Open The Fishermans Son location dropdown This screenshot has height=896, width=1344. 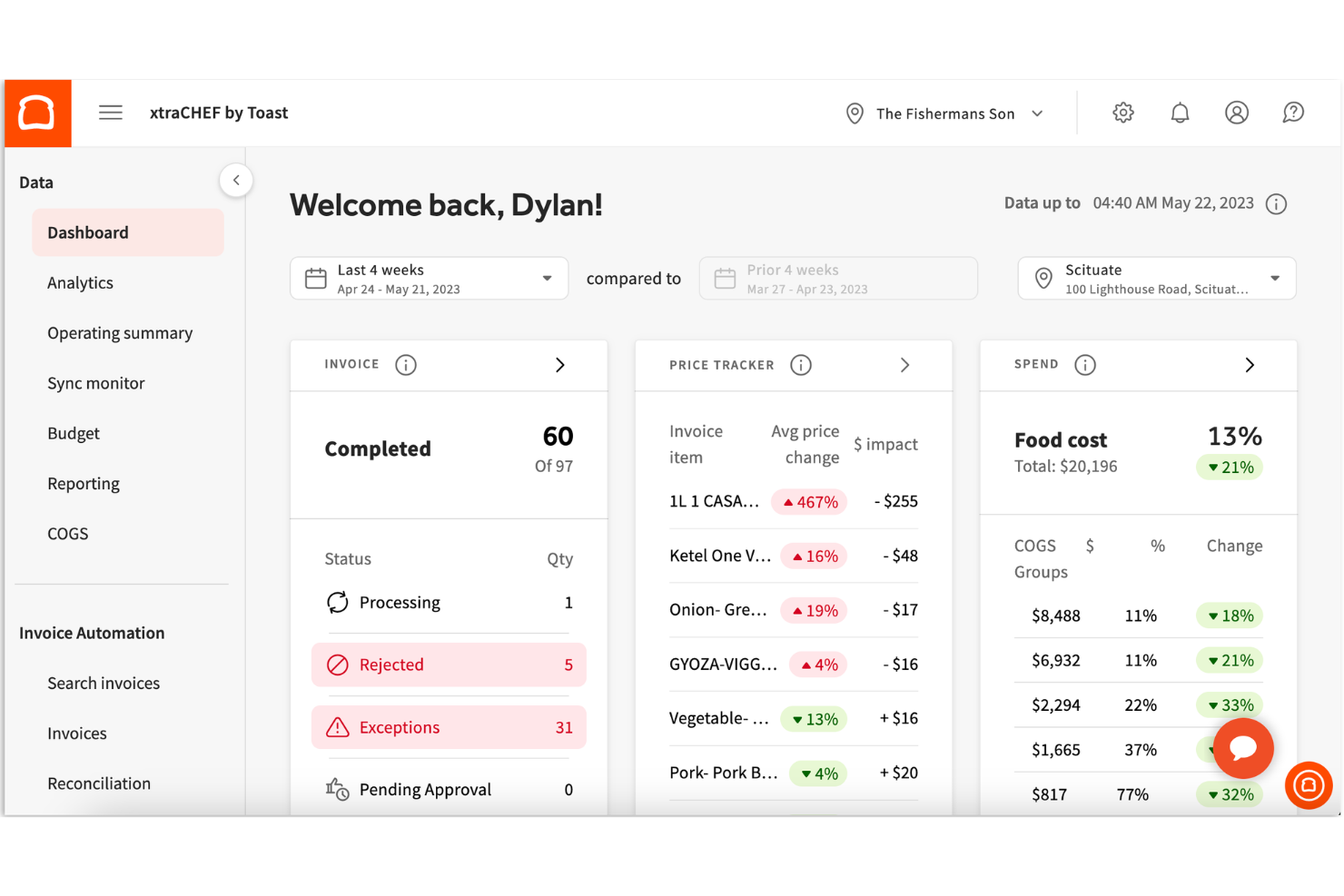(944, 113)
